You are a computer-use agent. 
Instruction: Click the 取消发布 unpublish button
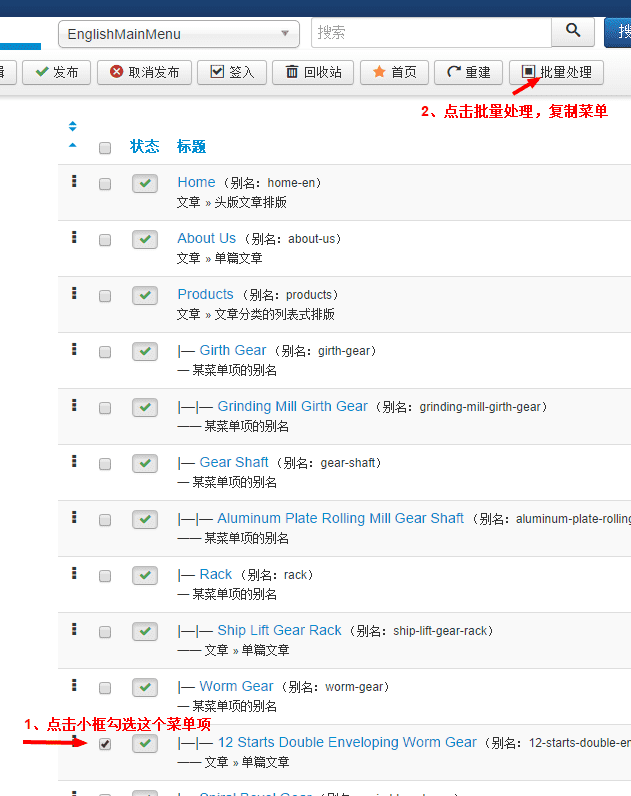(145, 72)
